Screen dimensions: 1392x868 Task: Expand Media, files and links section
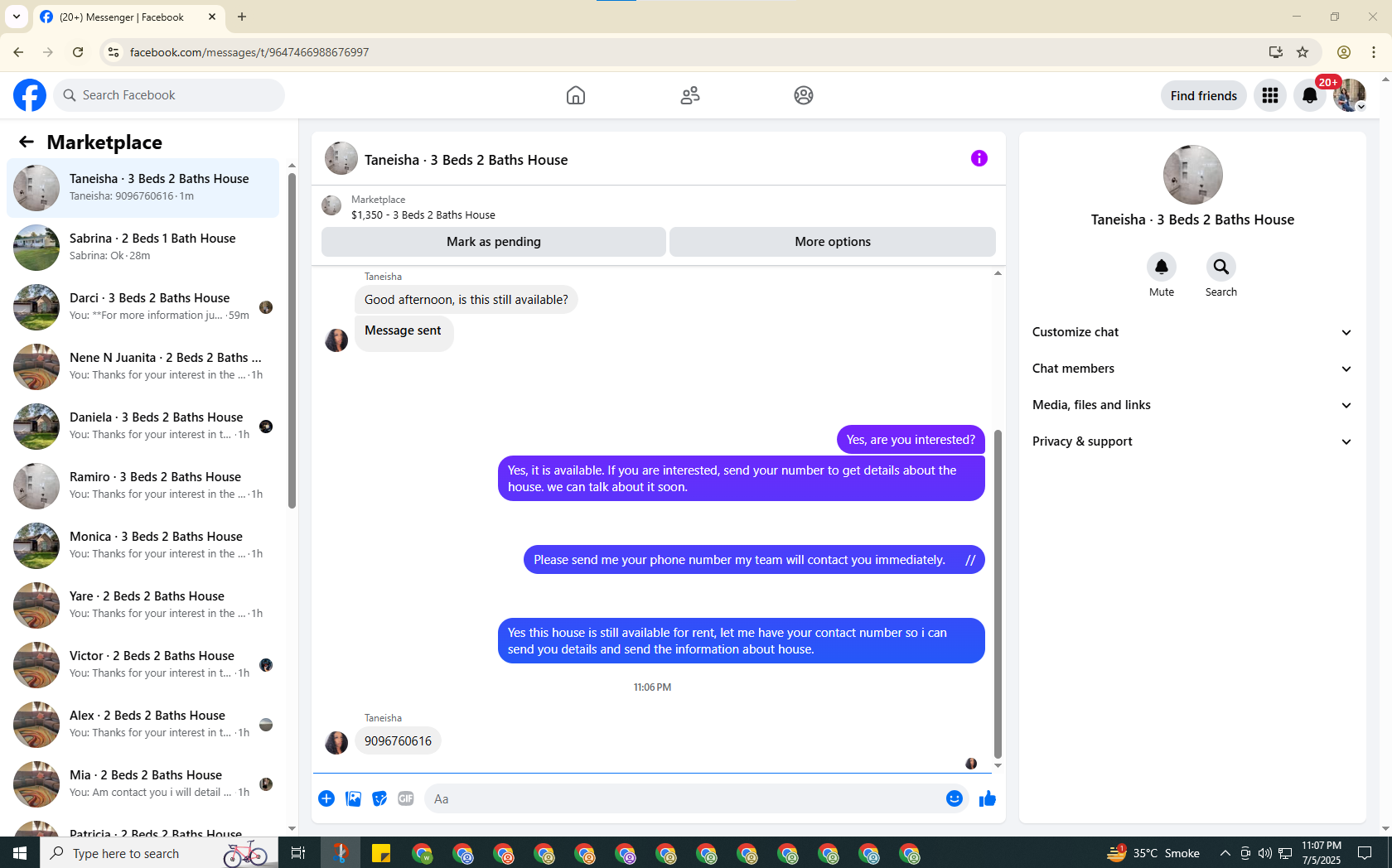(x=1192, y=405)
